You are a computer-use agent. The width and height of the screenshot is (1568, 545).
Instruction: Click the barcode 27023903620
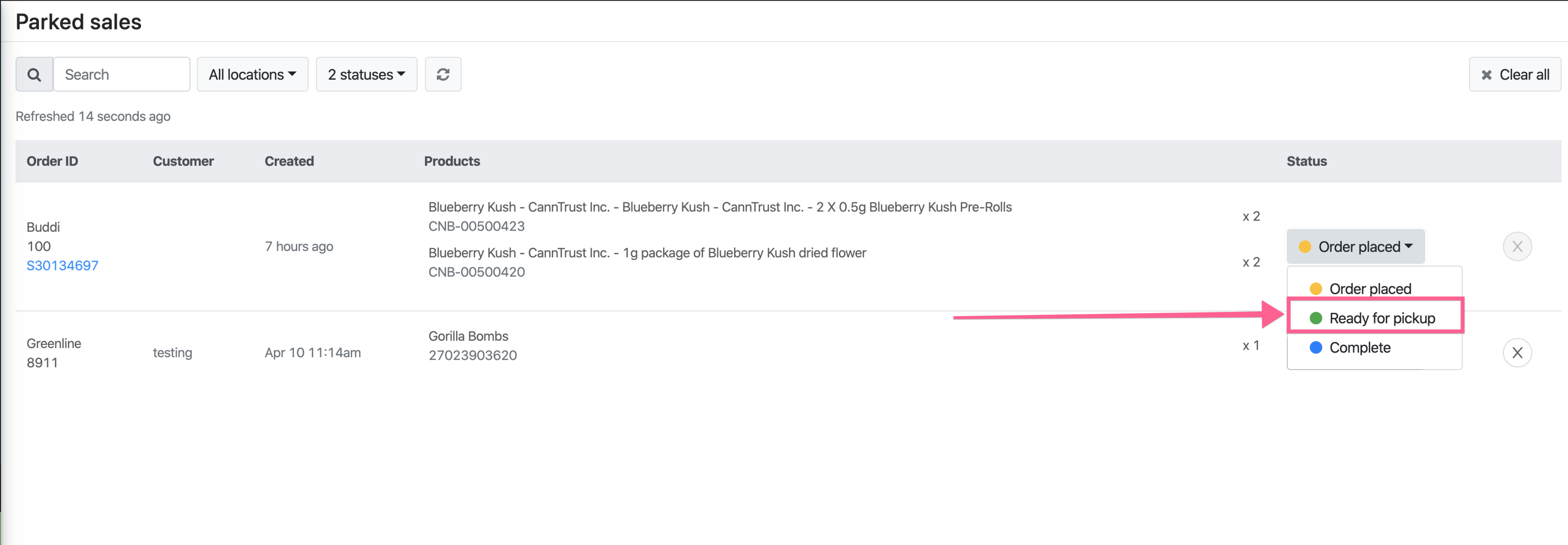click(x=472, y=355)
